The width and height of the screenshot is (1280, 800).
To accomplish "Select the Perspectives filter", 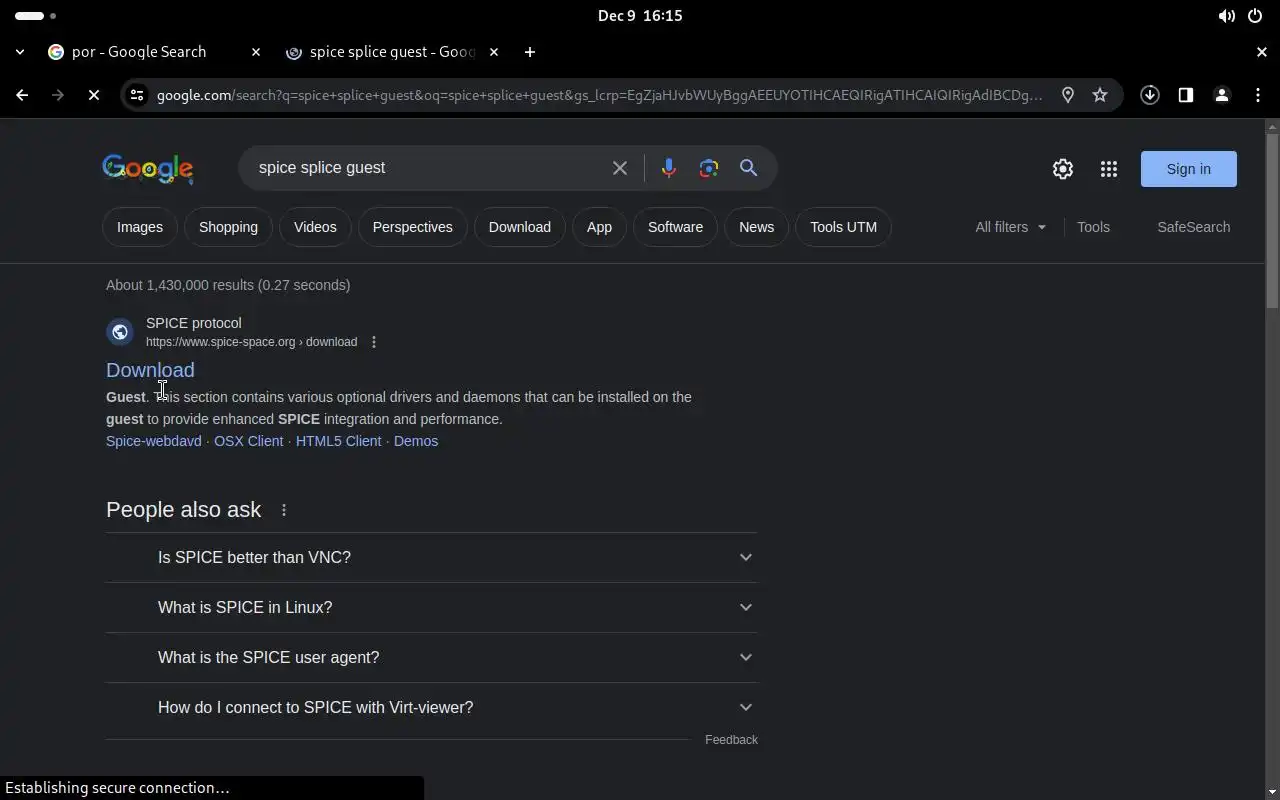I will click(x=412, y=227).
